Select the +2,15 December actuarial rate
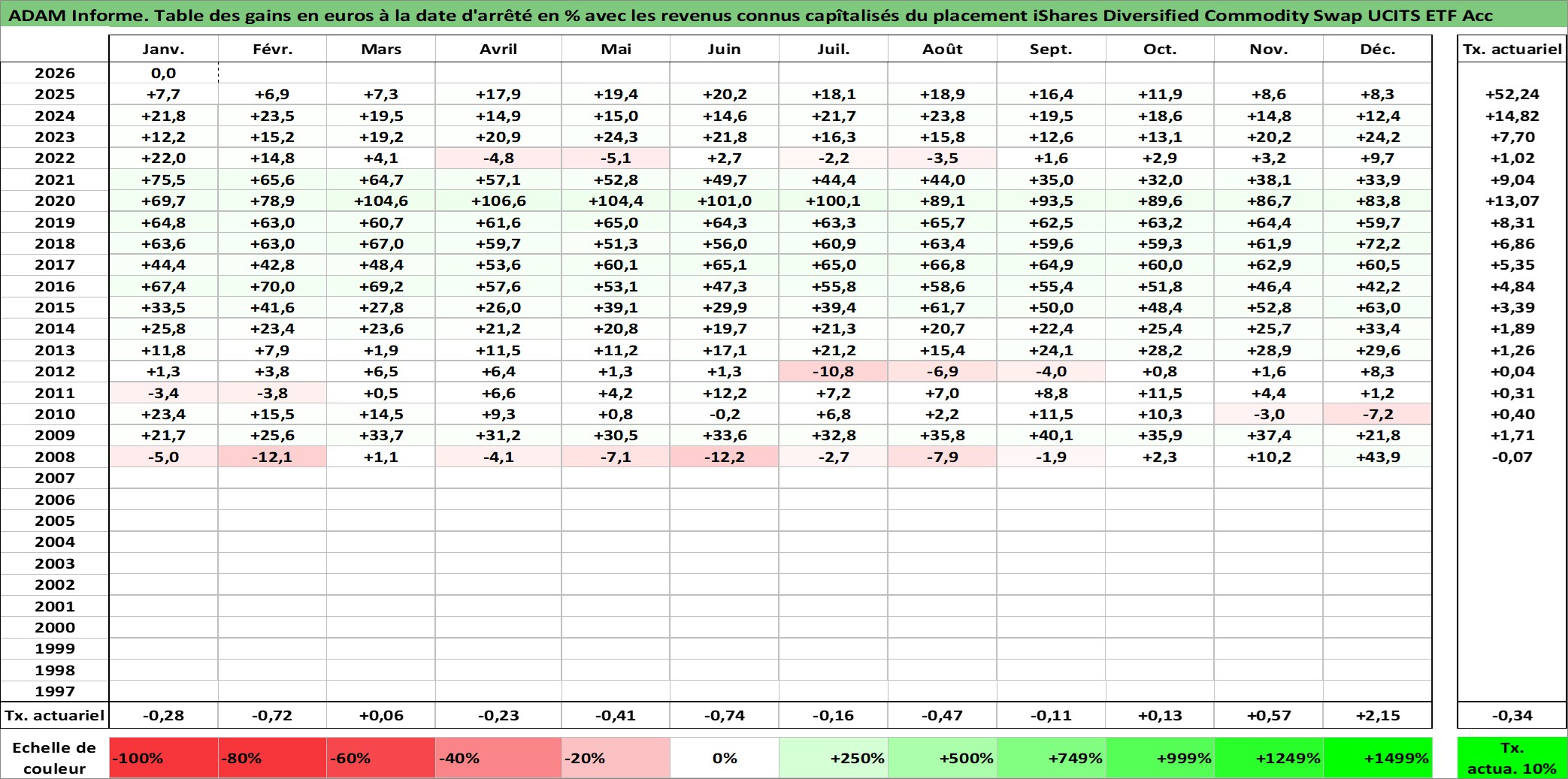 click(1378, 715)
